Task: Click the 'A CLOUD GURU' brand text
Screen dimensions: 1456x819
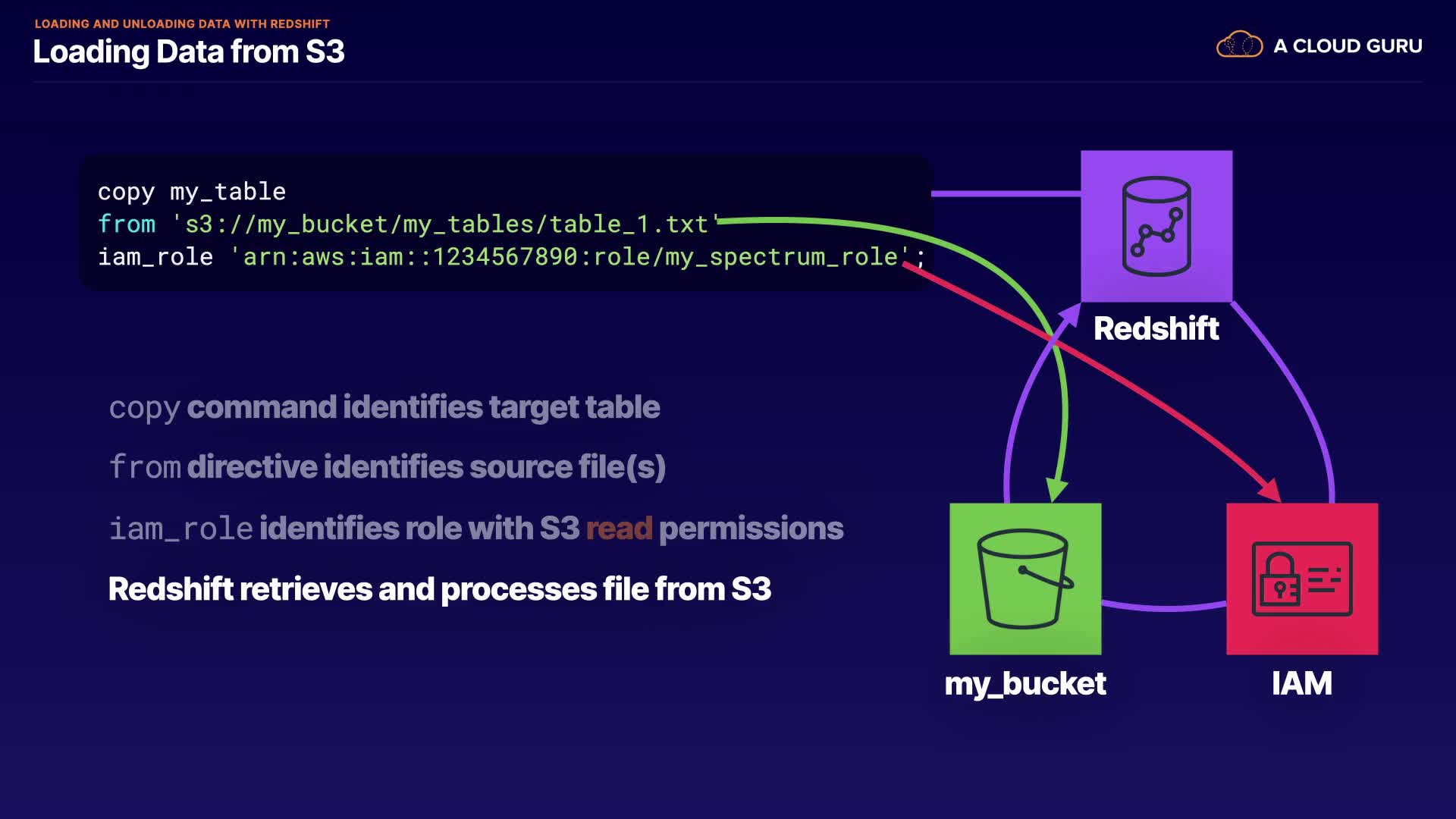Action: coord(1348,46)
